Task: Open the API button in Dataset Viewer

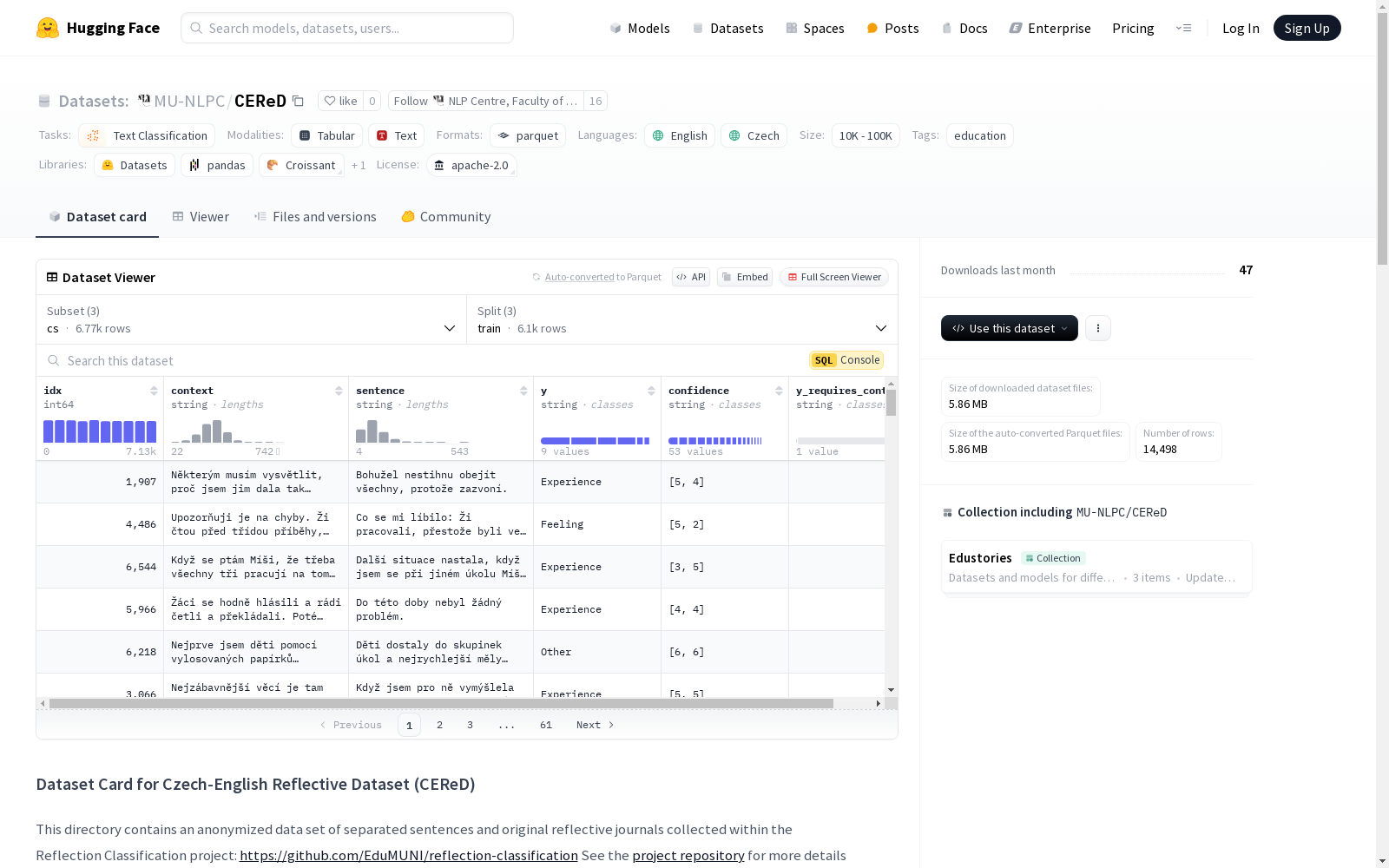Action: tap(691, 277)
